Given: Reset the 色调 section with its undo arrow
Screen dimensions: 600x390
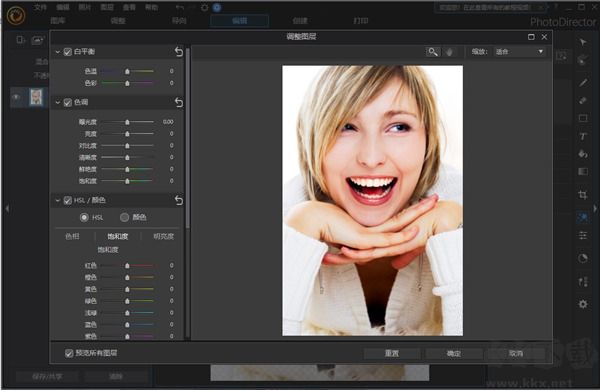Looking at the screenshot, I should point(179,102).
